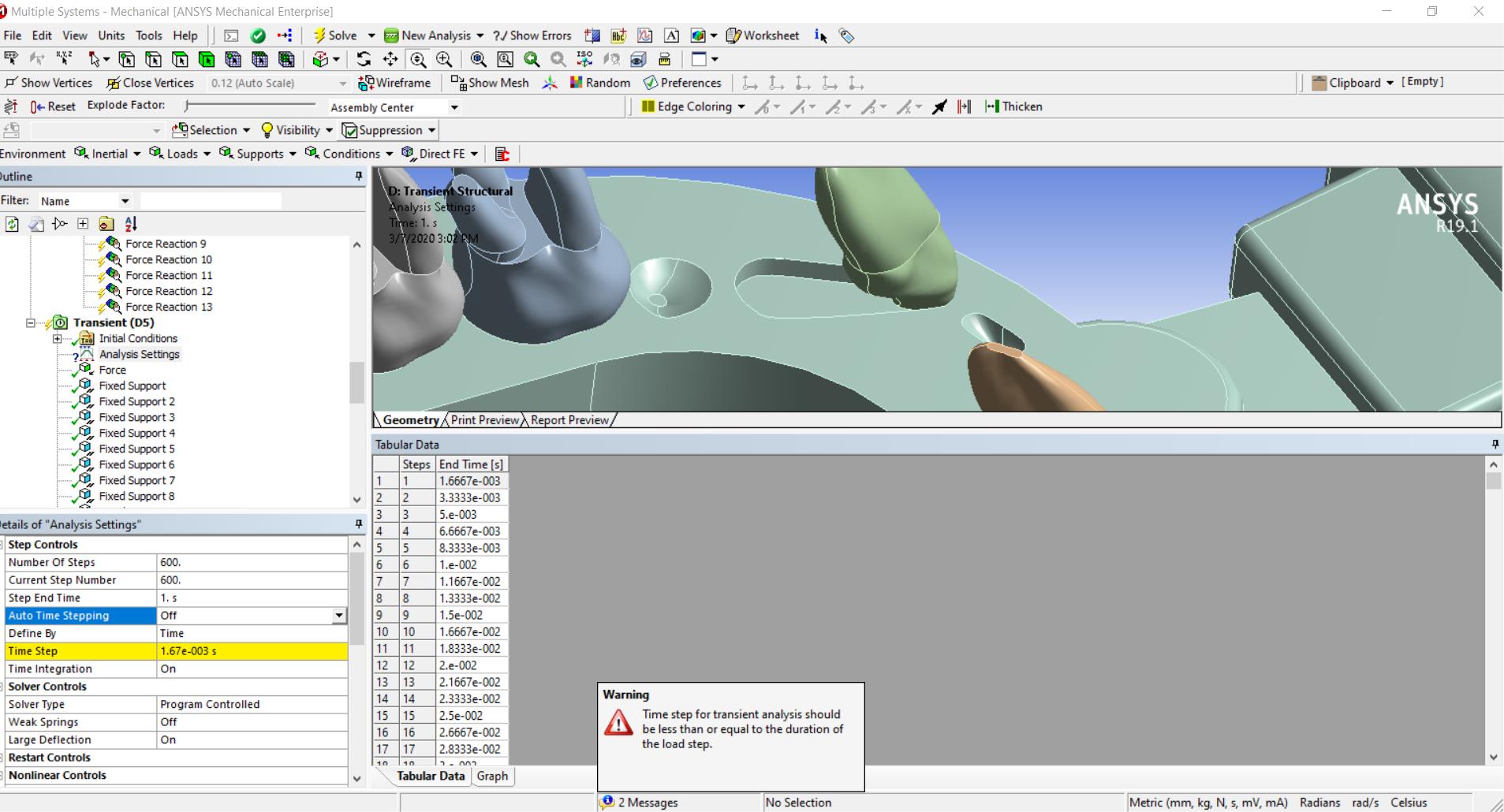Open Preferences for annotations

point(682,83)
